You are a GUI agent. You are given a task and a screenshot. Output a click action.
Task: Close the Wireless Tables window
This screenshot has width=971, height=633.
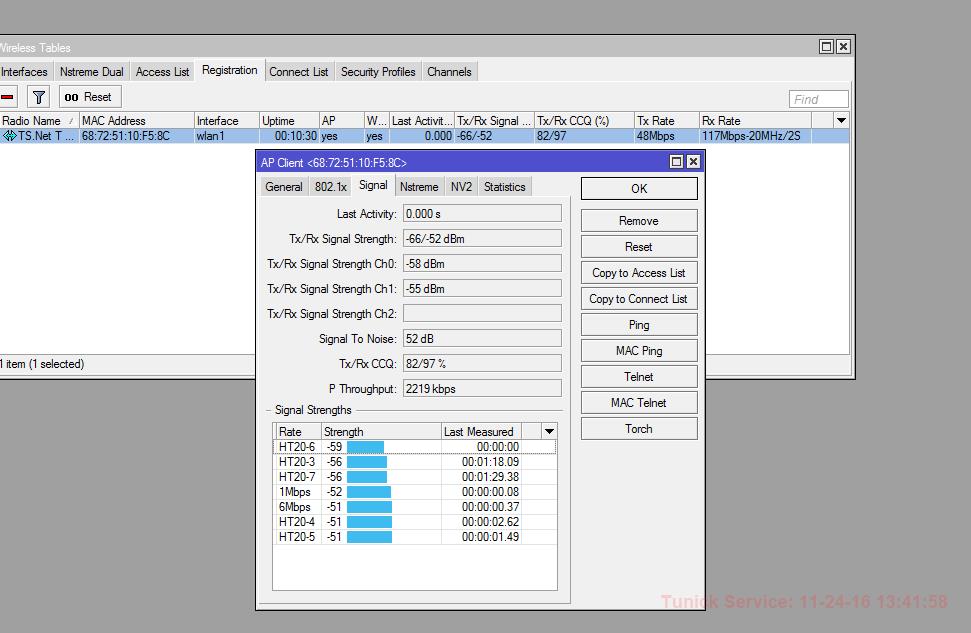(x=843, y=46)
